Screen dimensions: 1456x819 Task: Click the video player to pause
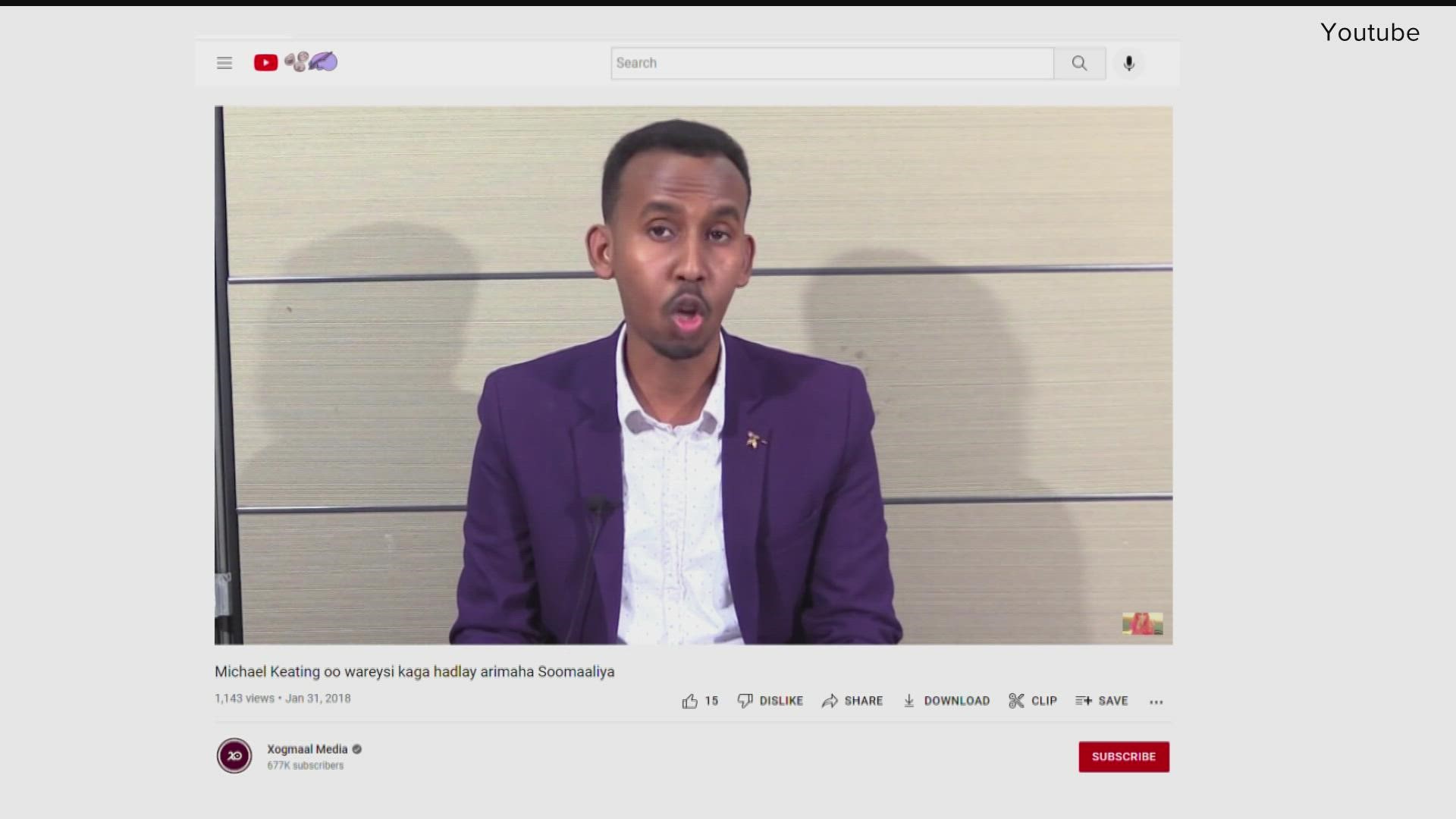tap(692, 375)
